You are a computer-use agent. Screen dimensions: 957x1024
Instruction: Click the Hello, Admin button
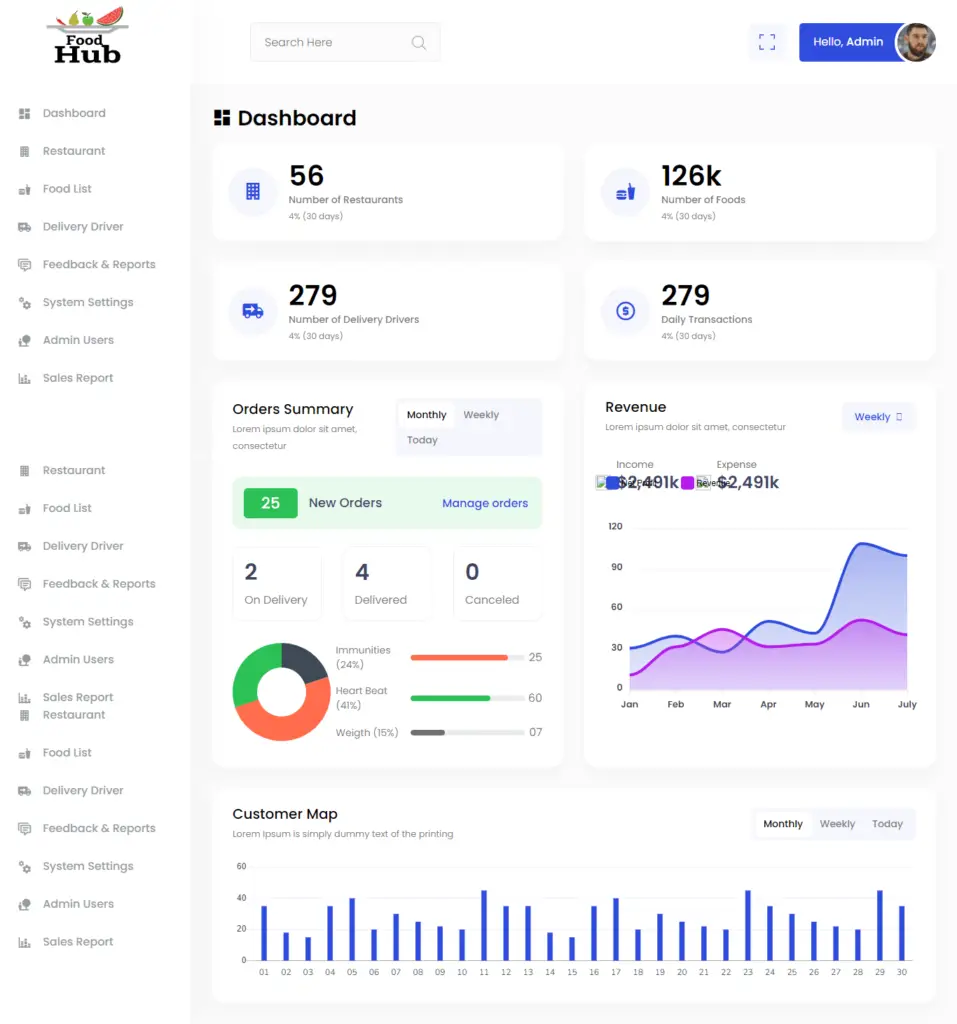click(x=847, y=42)
